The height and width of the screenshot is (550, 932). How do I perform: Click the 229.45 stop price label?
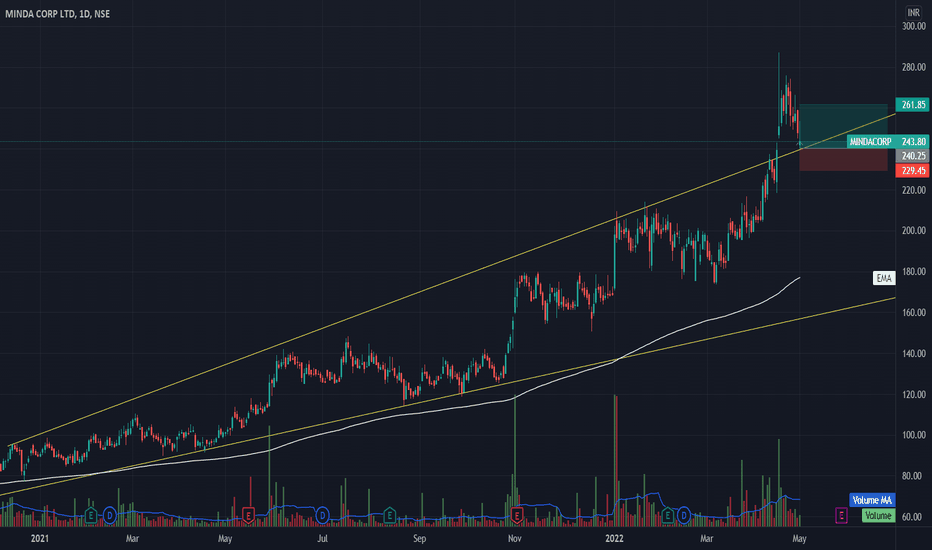pyautogui.click(x=912, y=171)
